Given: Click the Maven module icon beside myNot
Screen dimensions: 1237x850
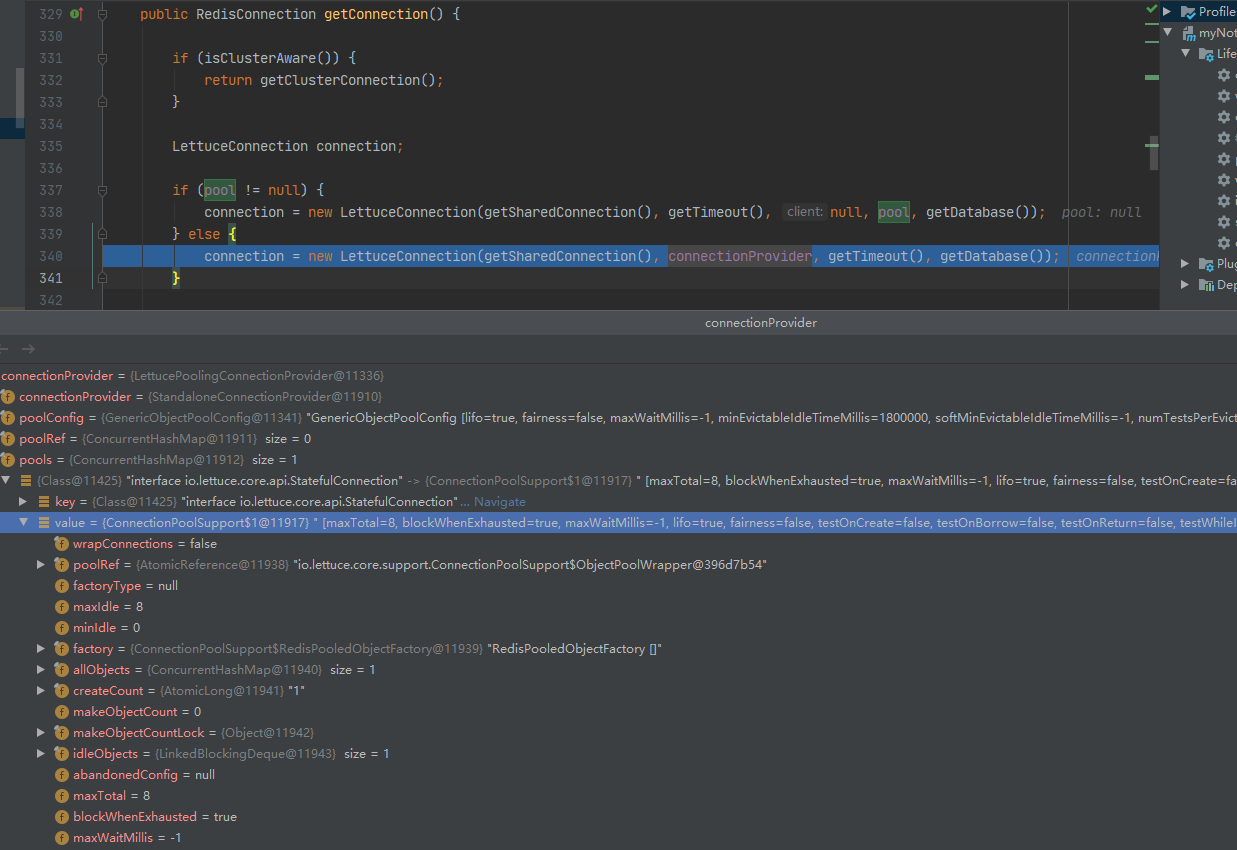Looking at the screenshot, I should pos(1188,33).
